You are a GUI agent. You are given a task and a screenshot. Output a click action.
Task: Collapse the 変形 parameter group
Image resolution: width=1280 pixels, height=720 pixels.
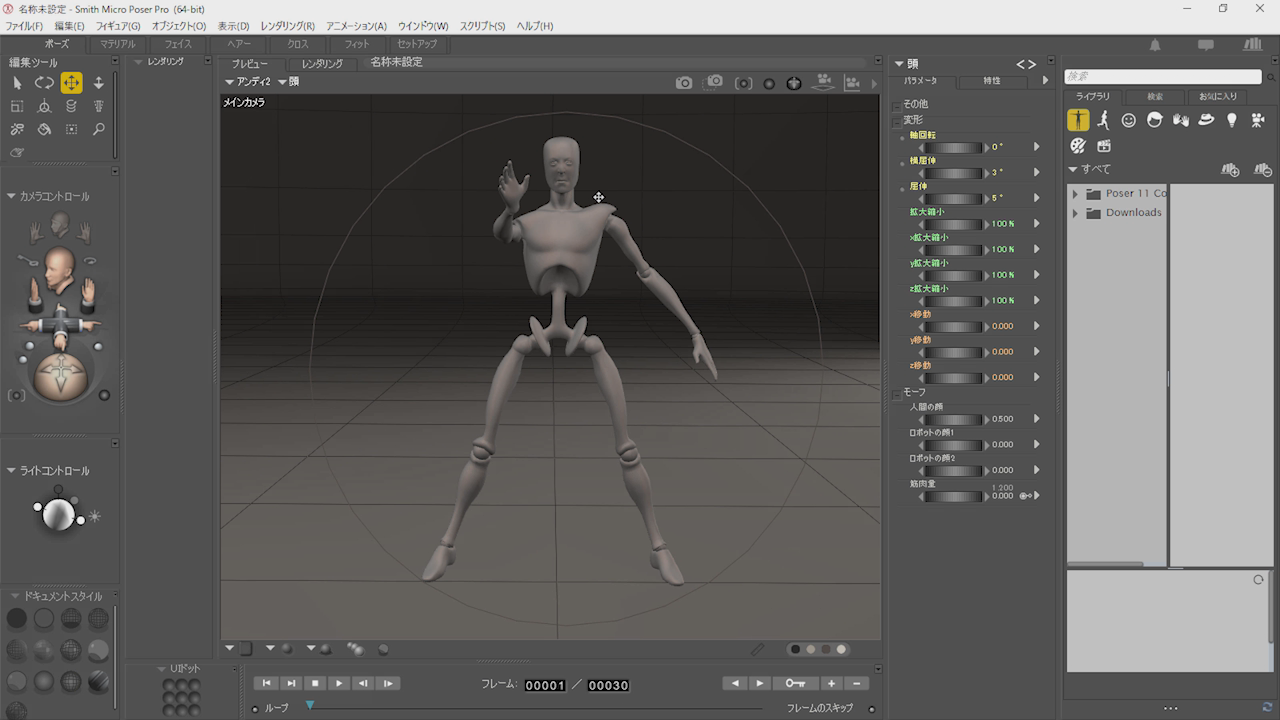(897, 121)
